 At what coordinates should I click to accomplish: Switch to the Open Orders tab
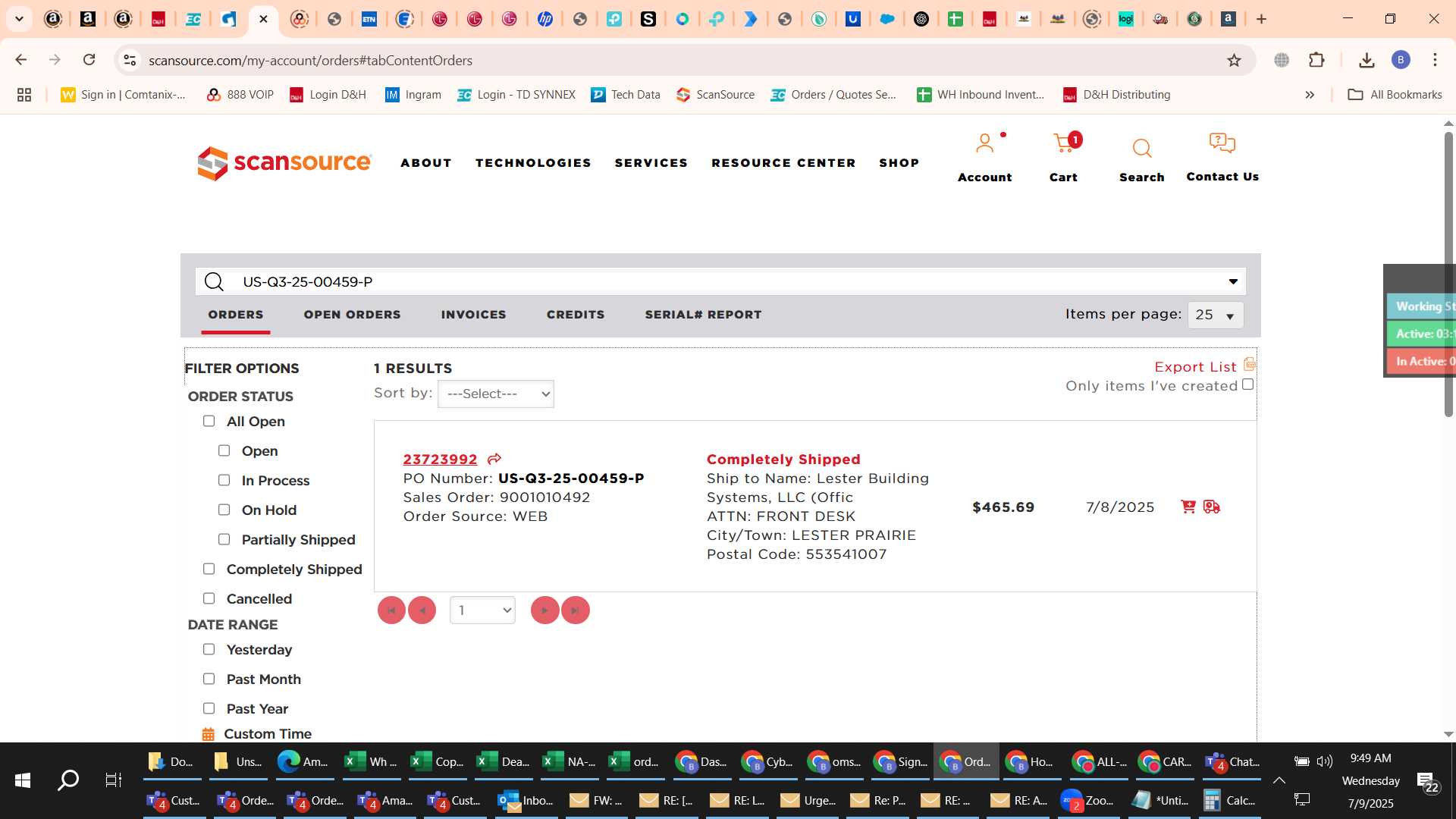coord(352,315)
